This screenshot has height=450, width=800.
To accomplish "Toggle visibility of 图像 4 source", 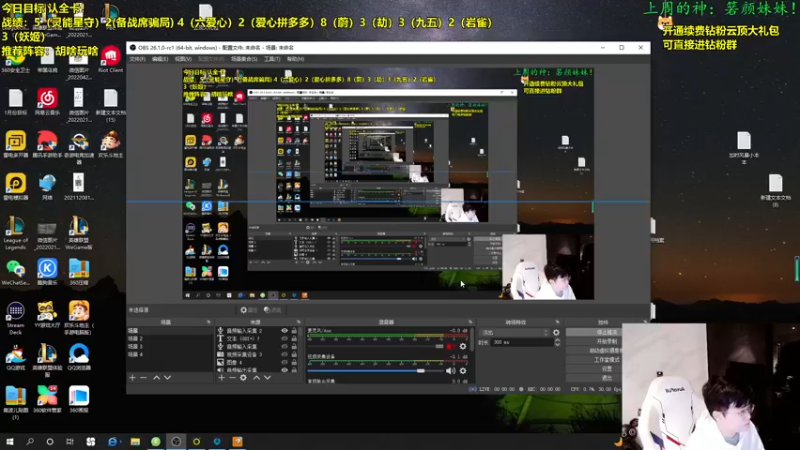I will click(x=284, y=362).
